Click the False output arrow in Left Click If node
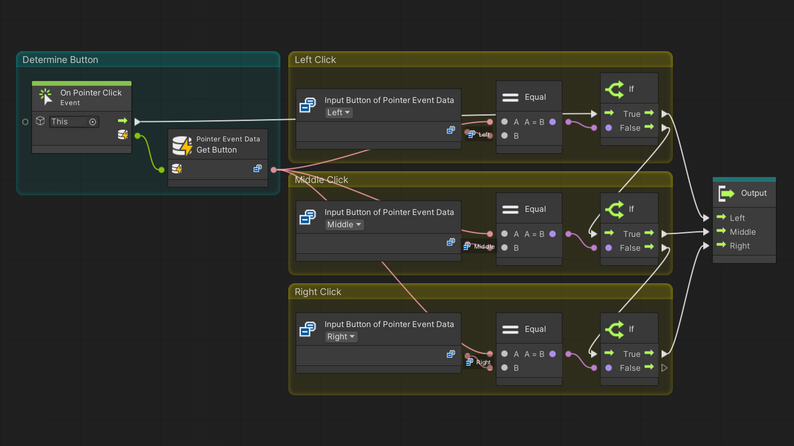 (649, 127)
